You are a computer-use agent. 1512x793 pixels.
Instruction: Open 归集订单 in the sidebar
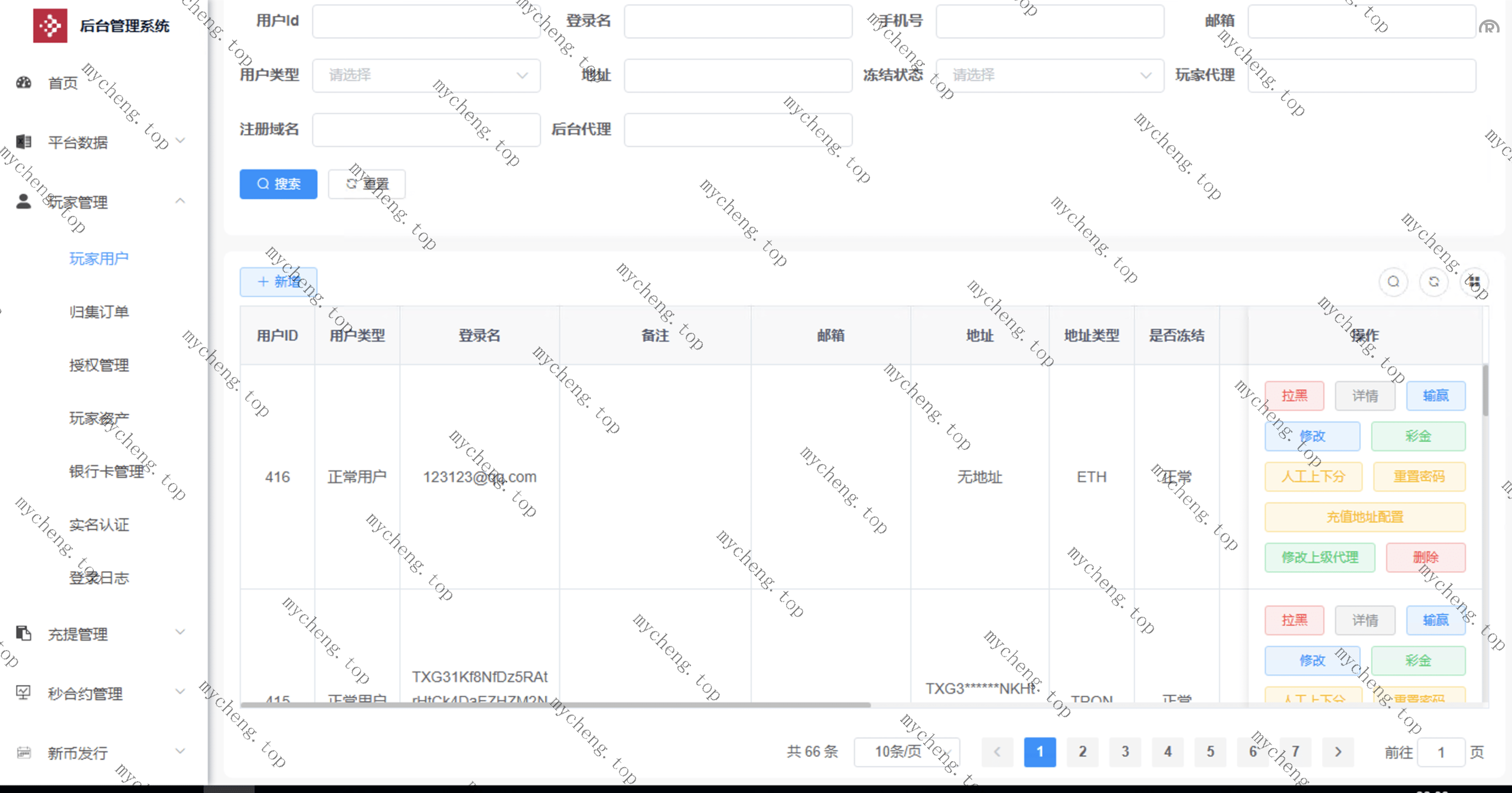tap(99, 312)
